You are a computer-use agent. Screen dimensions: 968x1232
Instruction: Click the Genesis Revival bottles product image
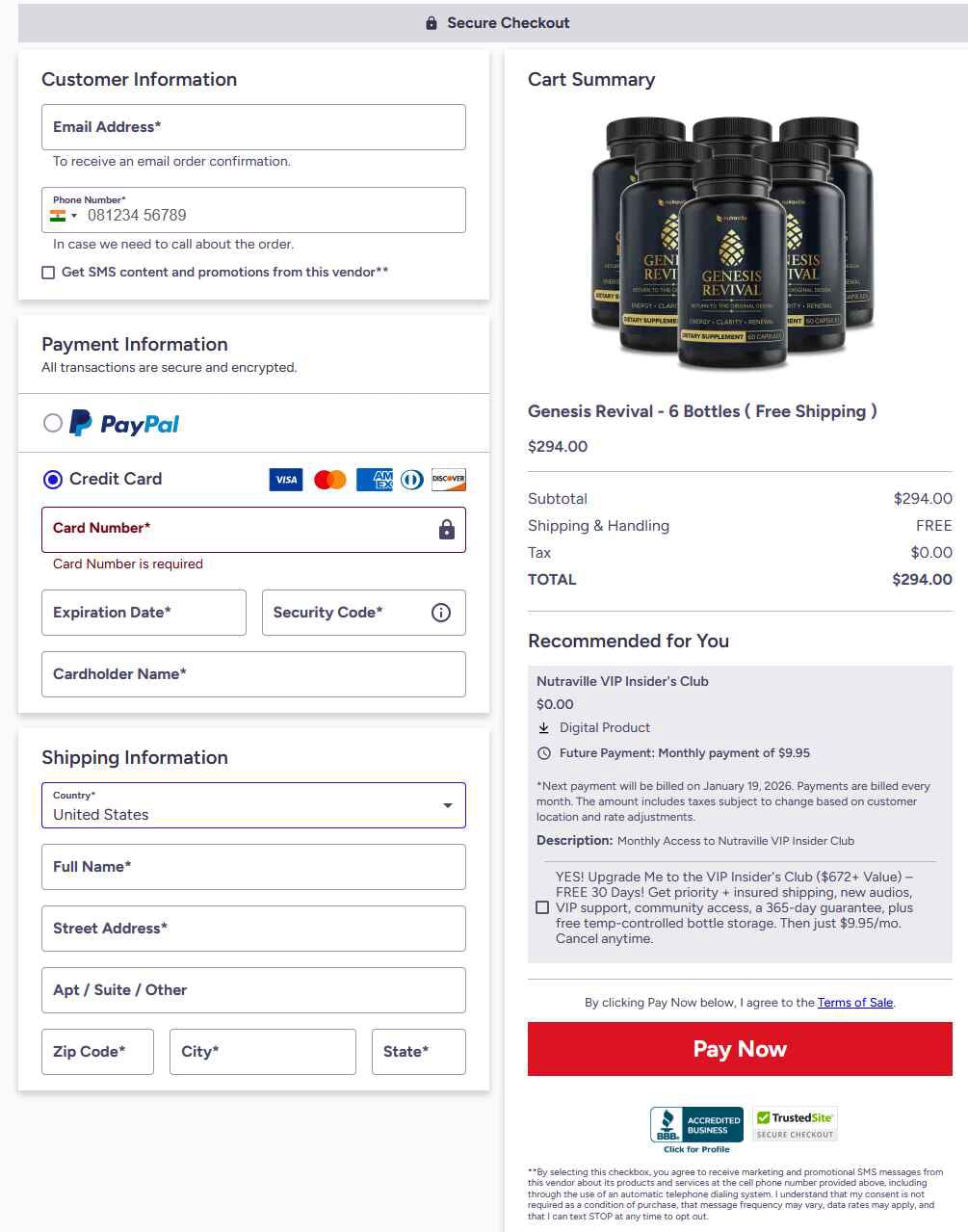point(732,244)
